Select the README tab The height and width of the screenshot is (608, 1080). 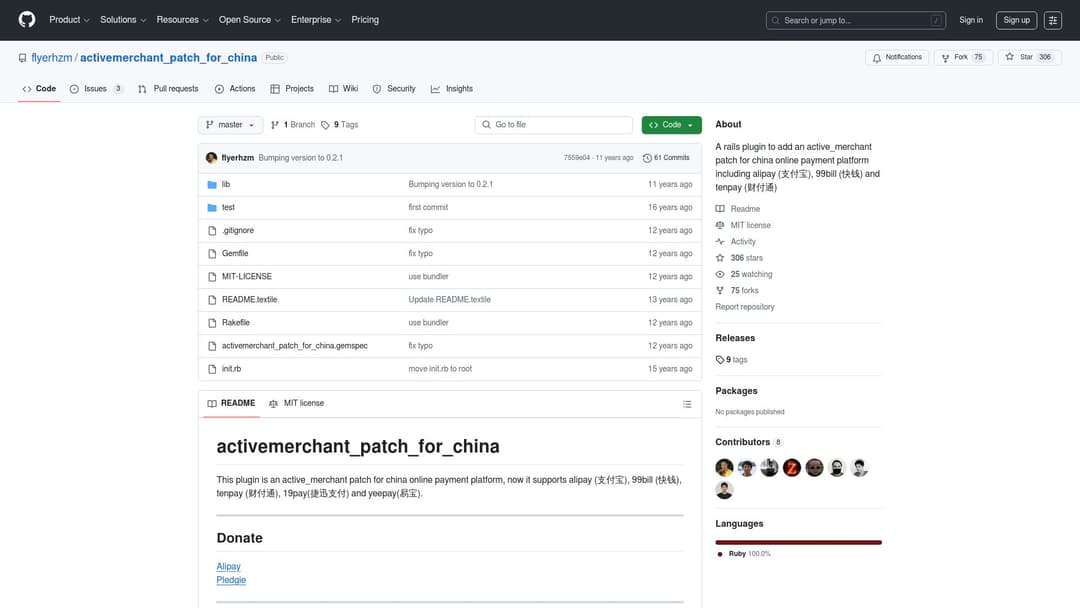tap(231, 403)
